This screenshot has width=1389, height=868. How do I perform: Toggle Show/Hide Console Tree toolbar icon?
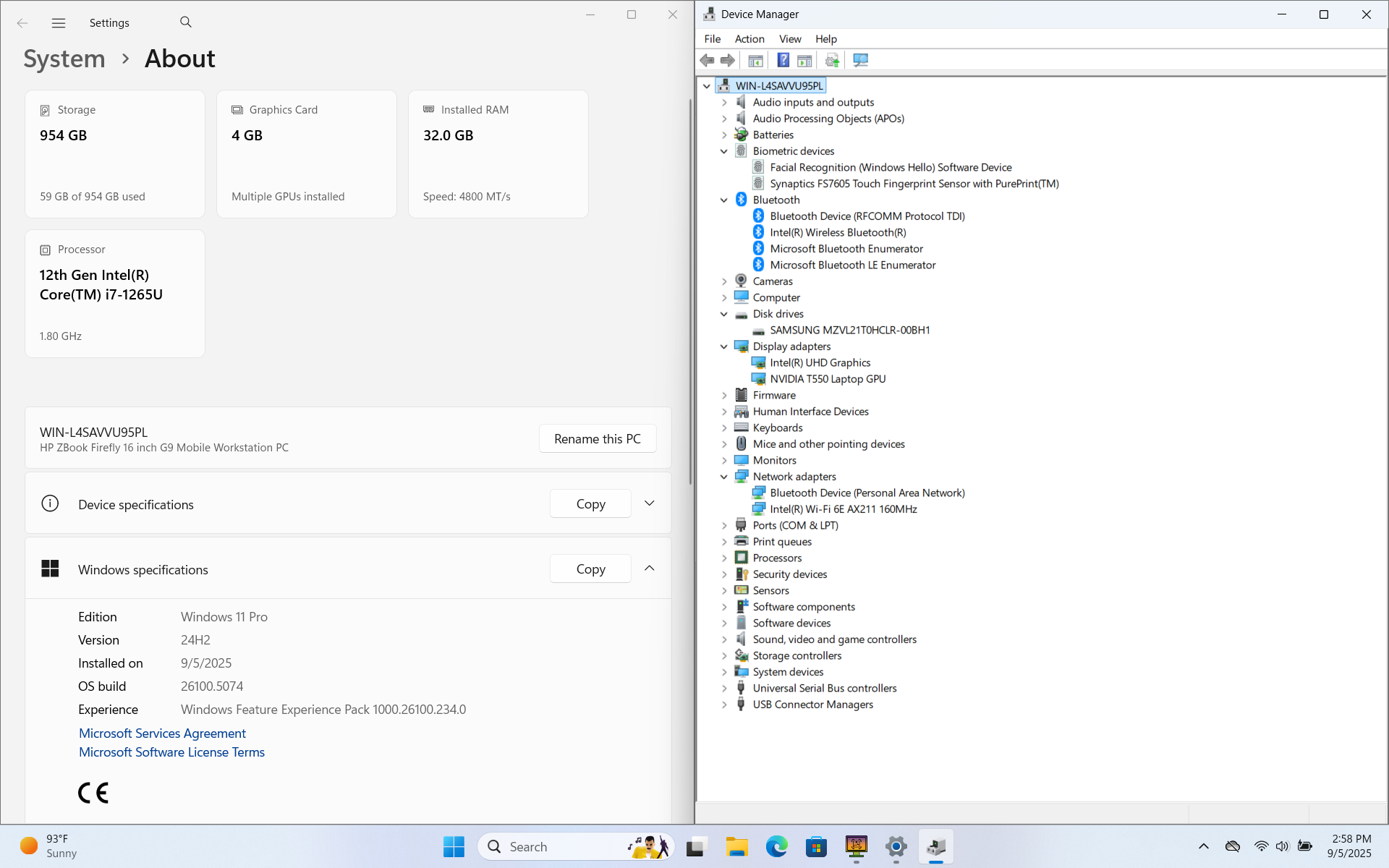click(755, 60)
